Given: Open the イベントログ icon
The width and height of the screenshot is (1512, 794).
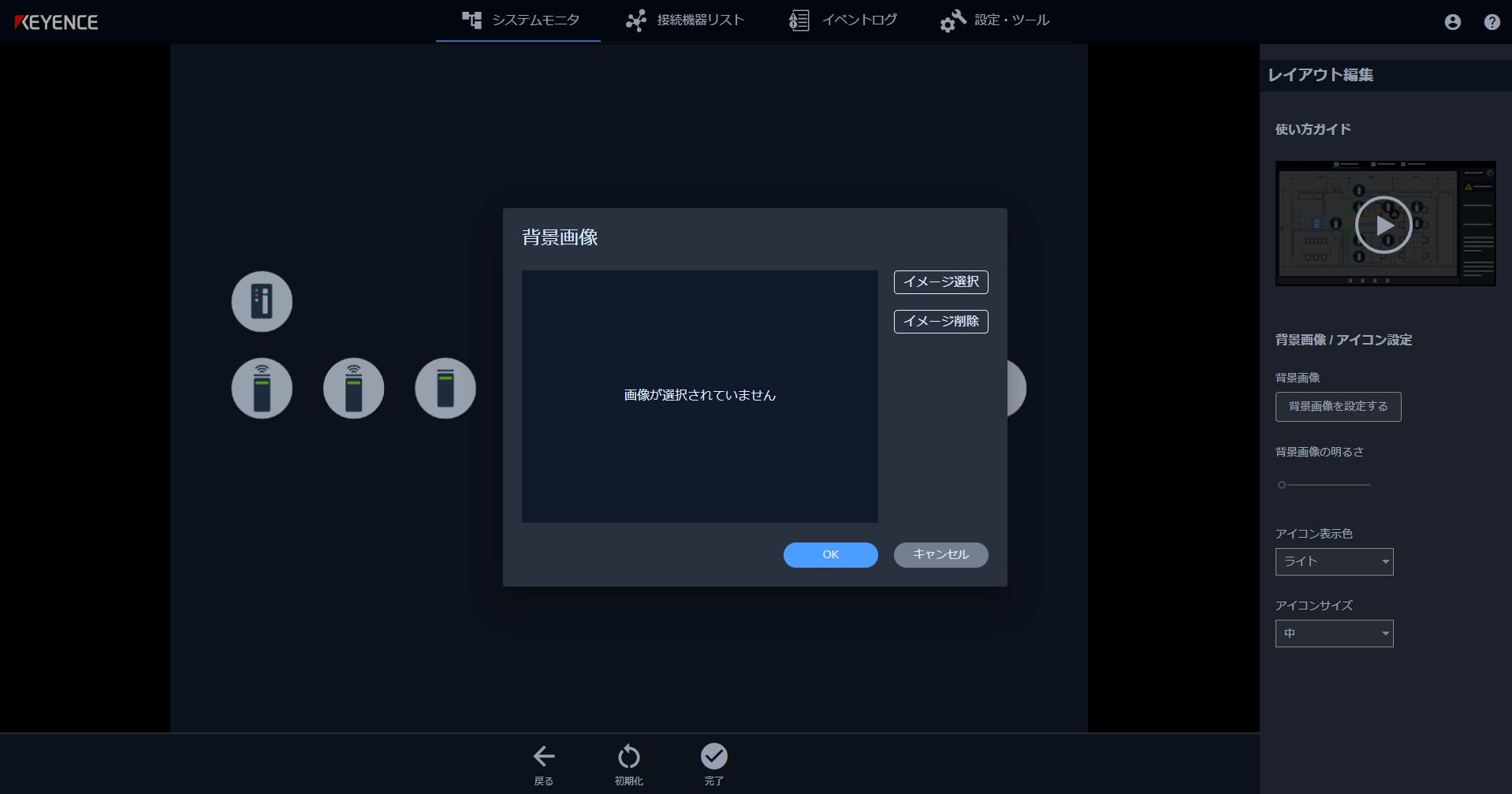Looking at the screenshot, I should [x=798, y=21].
